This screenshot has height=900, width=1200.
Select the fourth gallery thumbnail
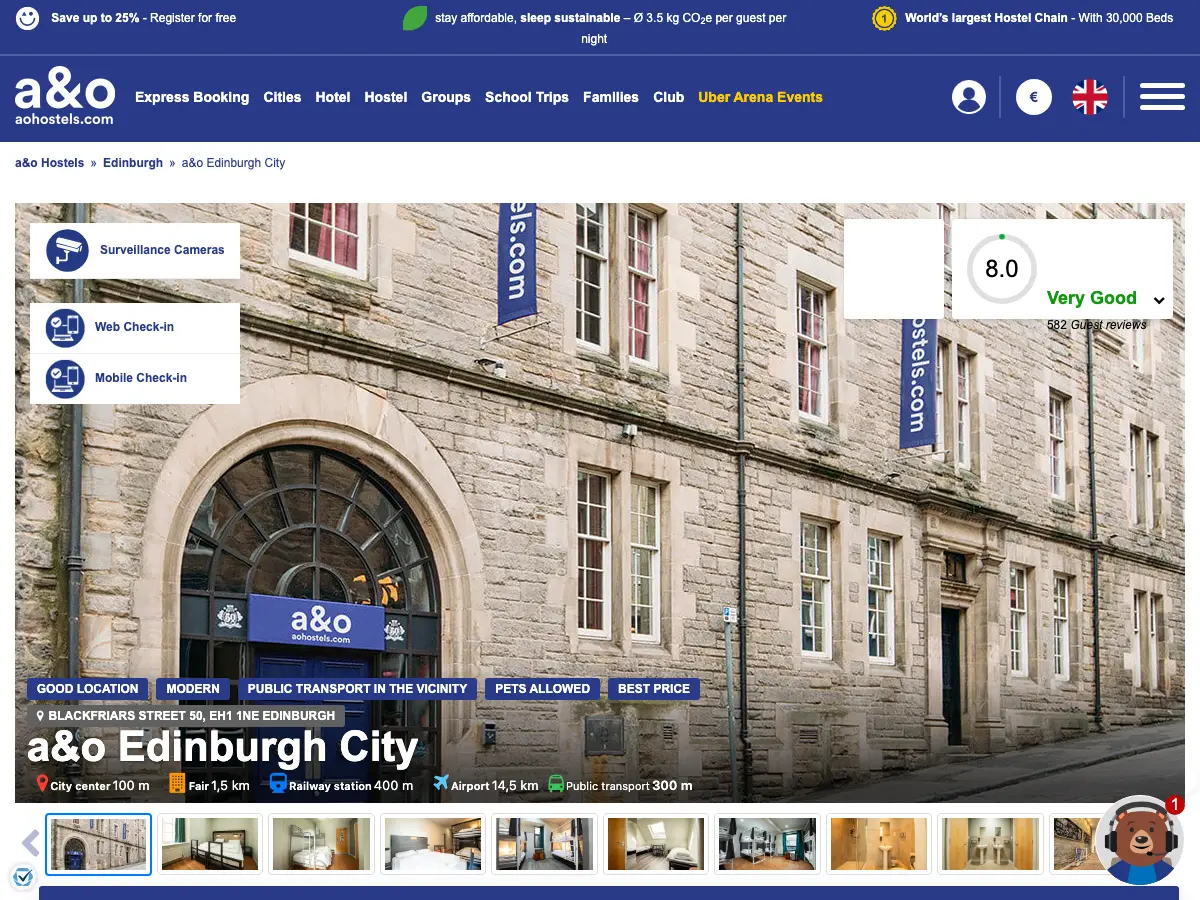tap(434, 844)
